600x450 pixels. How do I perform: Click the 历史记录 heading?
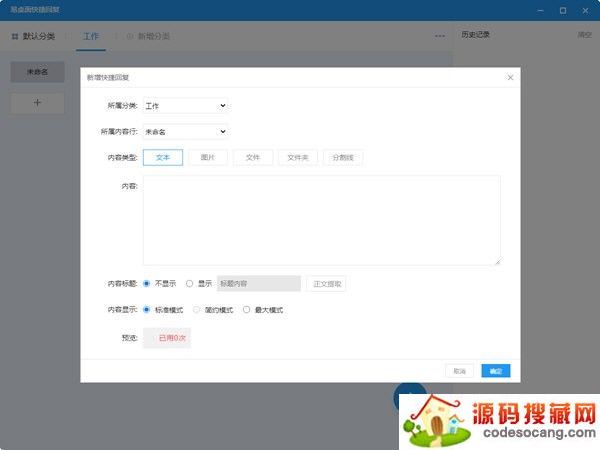pos(475,34)
